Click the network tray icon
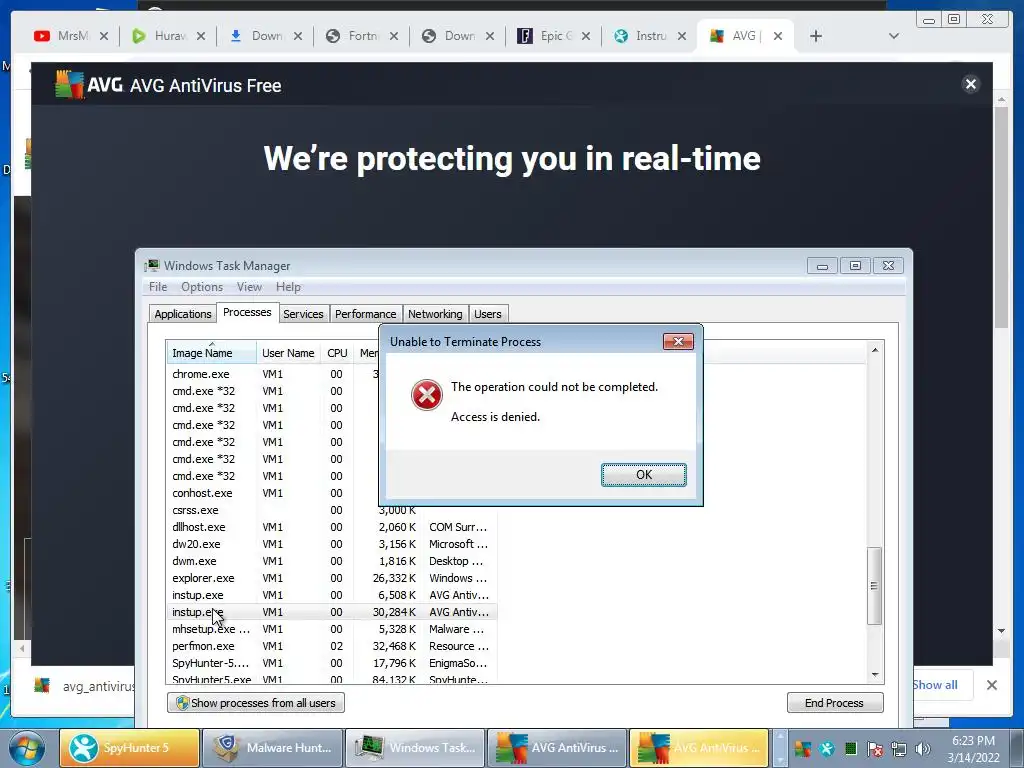Screen dimensions: 1024x768 (899, 748)
